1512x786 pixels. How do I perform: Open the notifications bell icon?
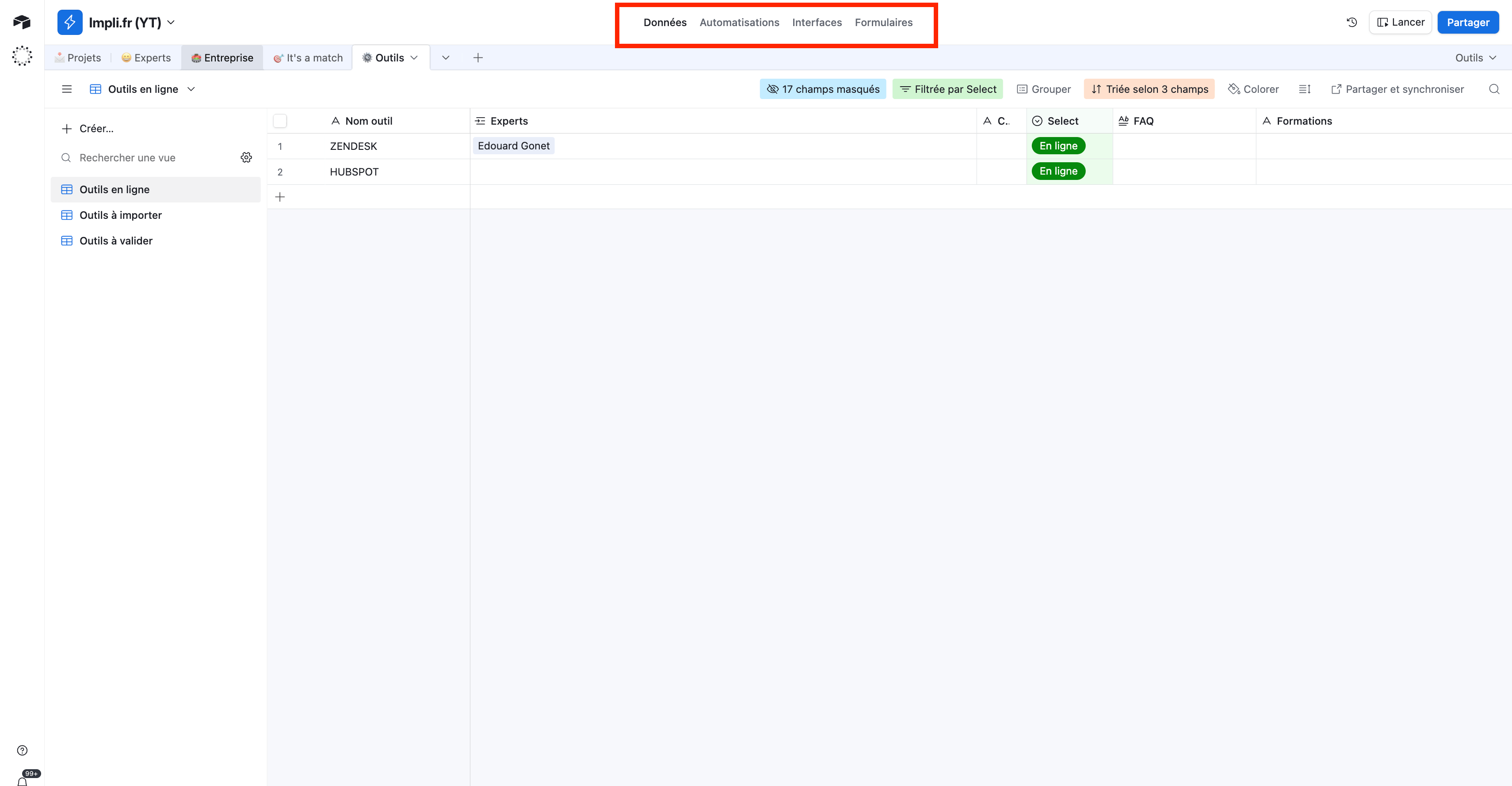click(x=22, y=781)
